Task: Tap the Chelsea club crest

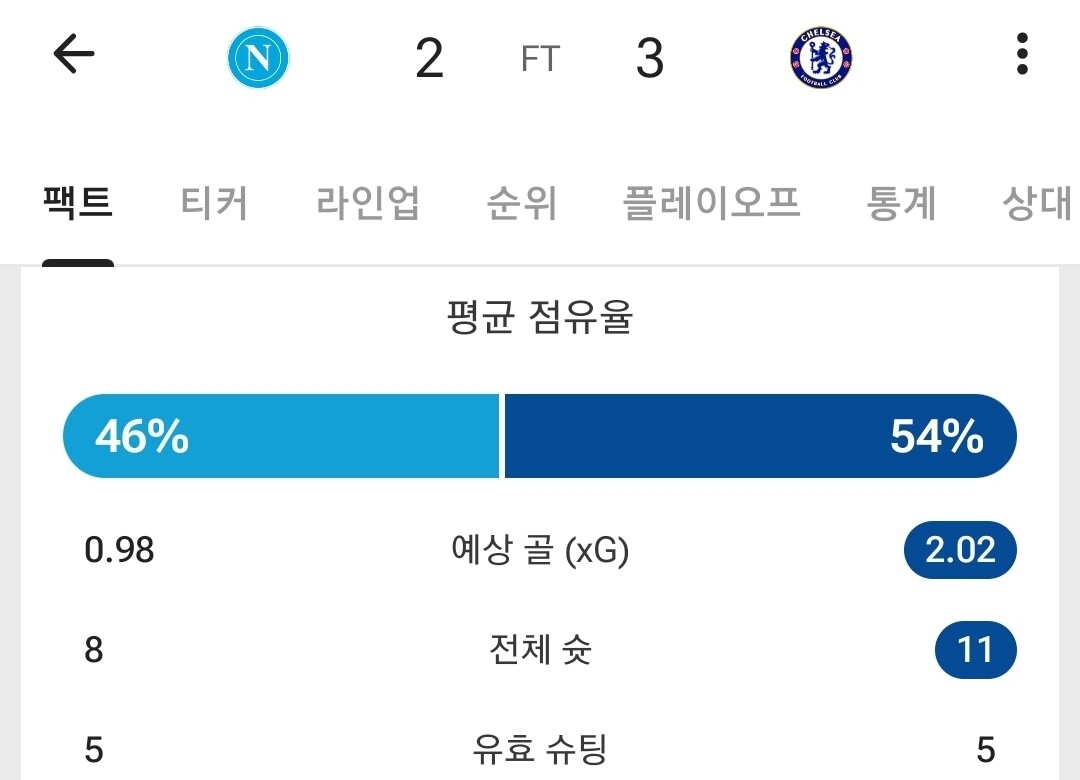Action: (820, 57)
